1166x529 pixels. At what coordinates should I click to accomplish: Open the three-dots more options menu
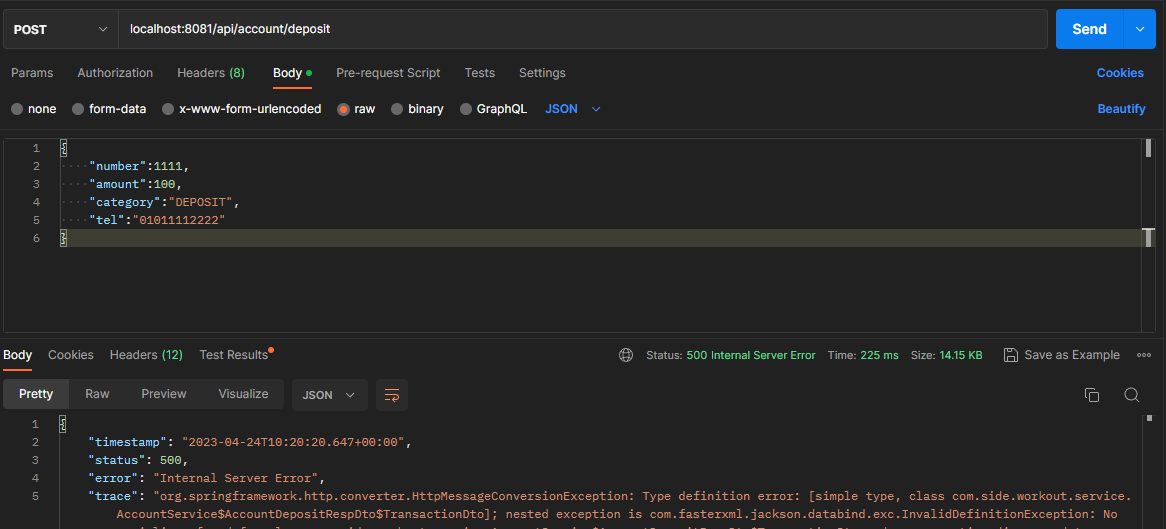pyautogui.click(x=1144, y=355)
